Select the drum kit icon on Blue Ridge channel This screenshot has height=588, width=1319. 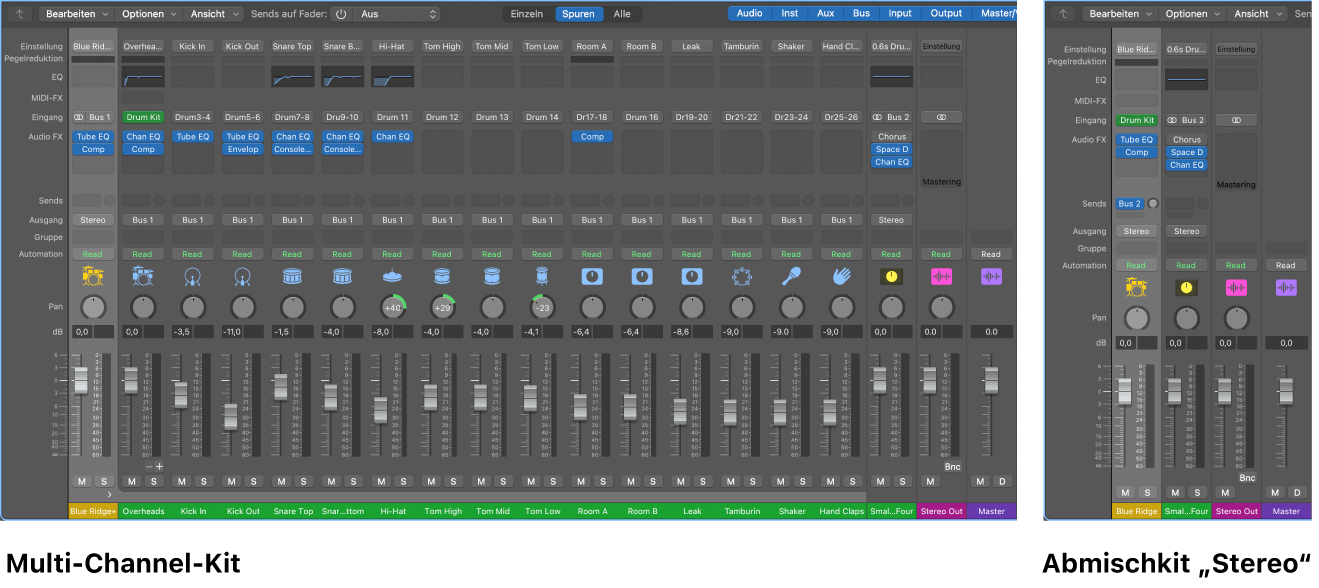(92, 278)
